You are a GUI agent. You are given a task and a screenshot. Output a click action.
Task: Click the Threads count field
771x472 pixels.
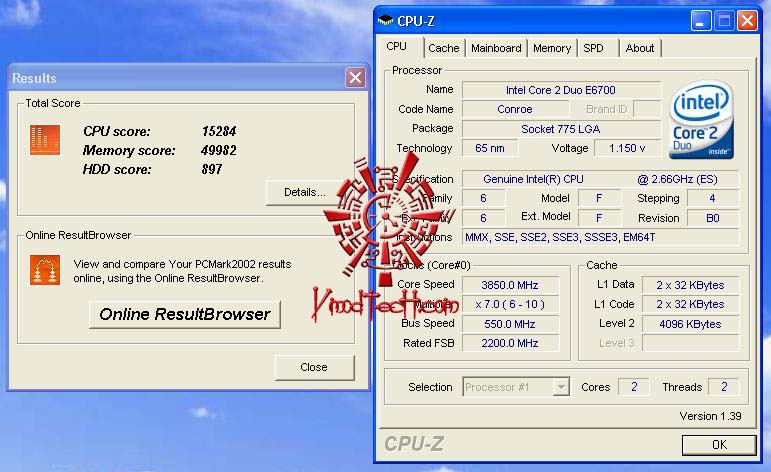click(x=724, y=387)
